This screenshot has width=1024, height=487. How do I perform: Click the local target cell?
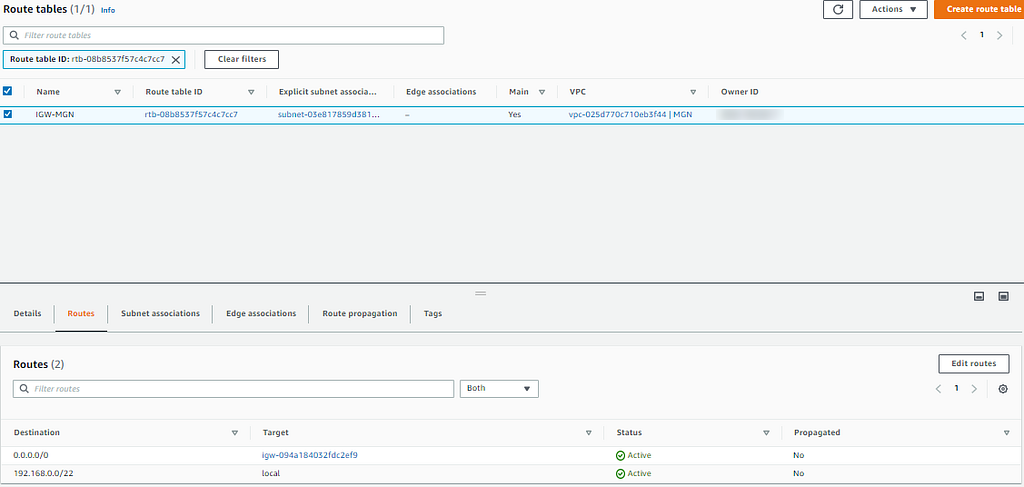[x=271, y=473]
